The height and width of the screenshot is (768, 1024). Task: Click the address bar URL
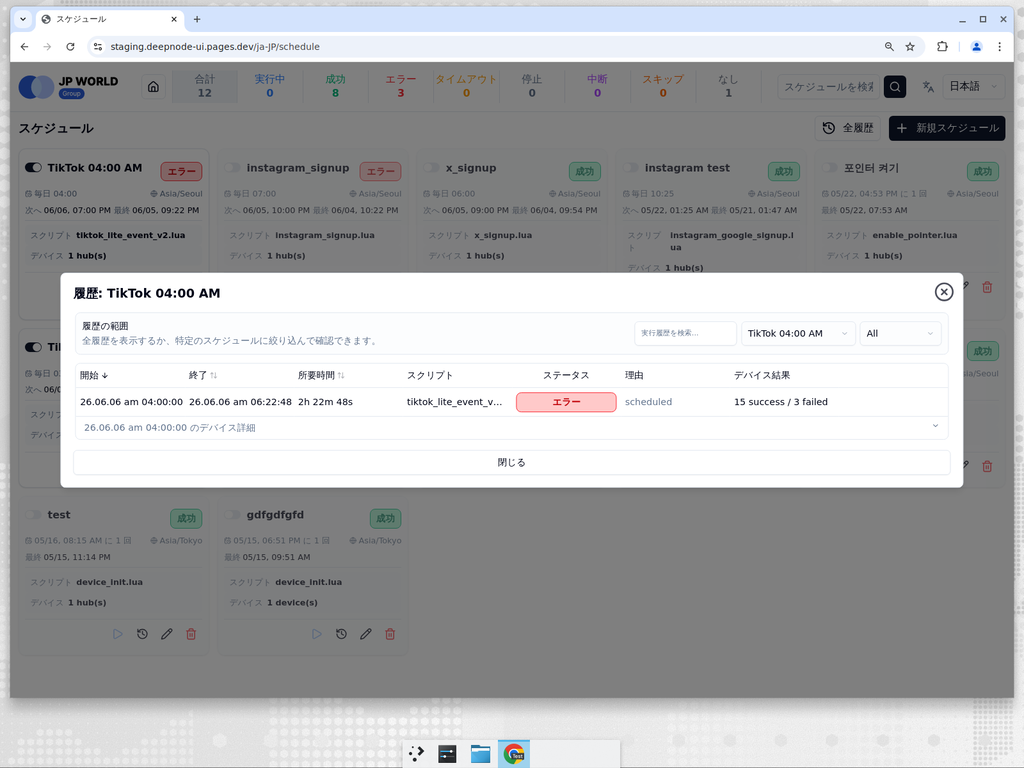click(215, 46)
